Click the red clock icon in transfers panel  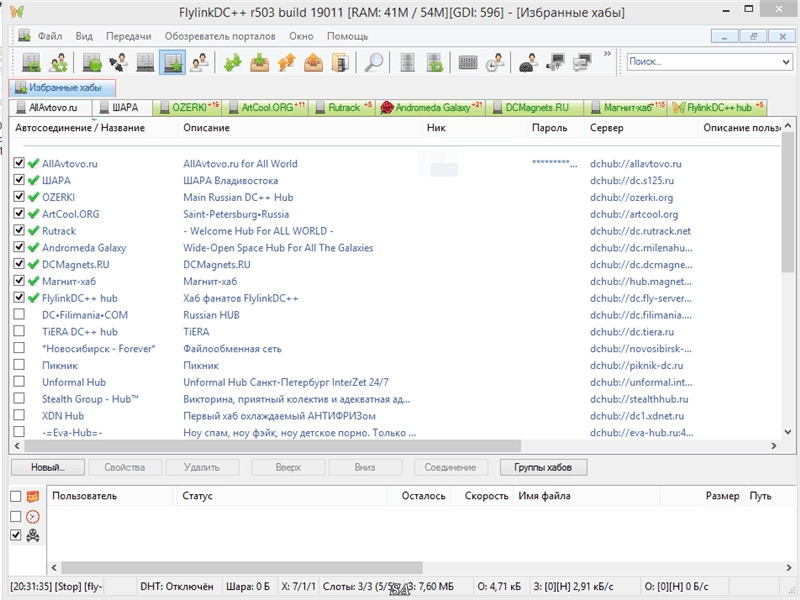(33, 516)
